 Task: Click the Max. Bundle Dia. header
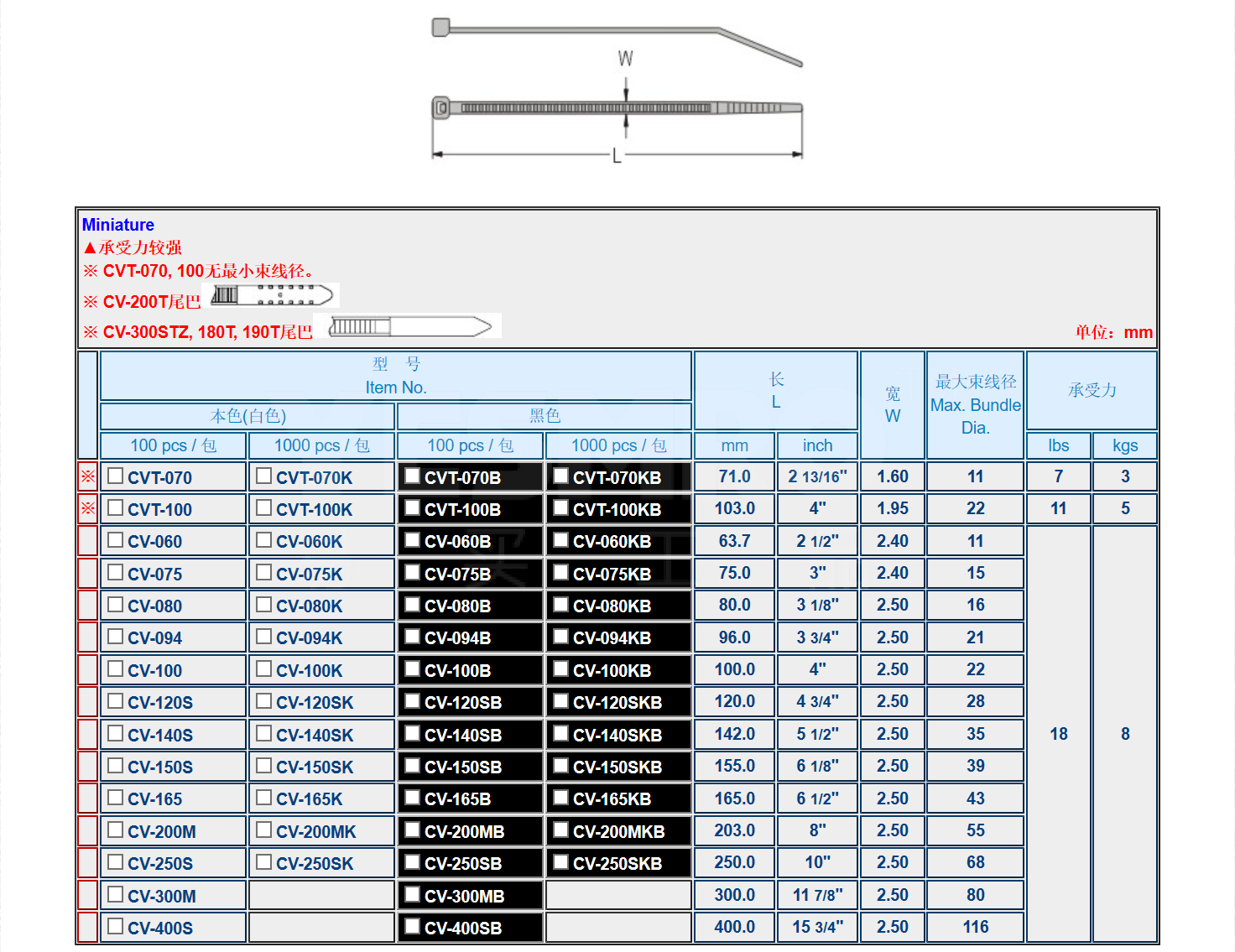(976, 405)
